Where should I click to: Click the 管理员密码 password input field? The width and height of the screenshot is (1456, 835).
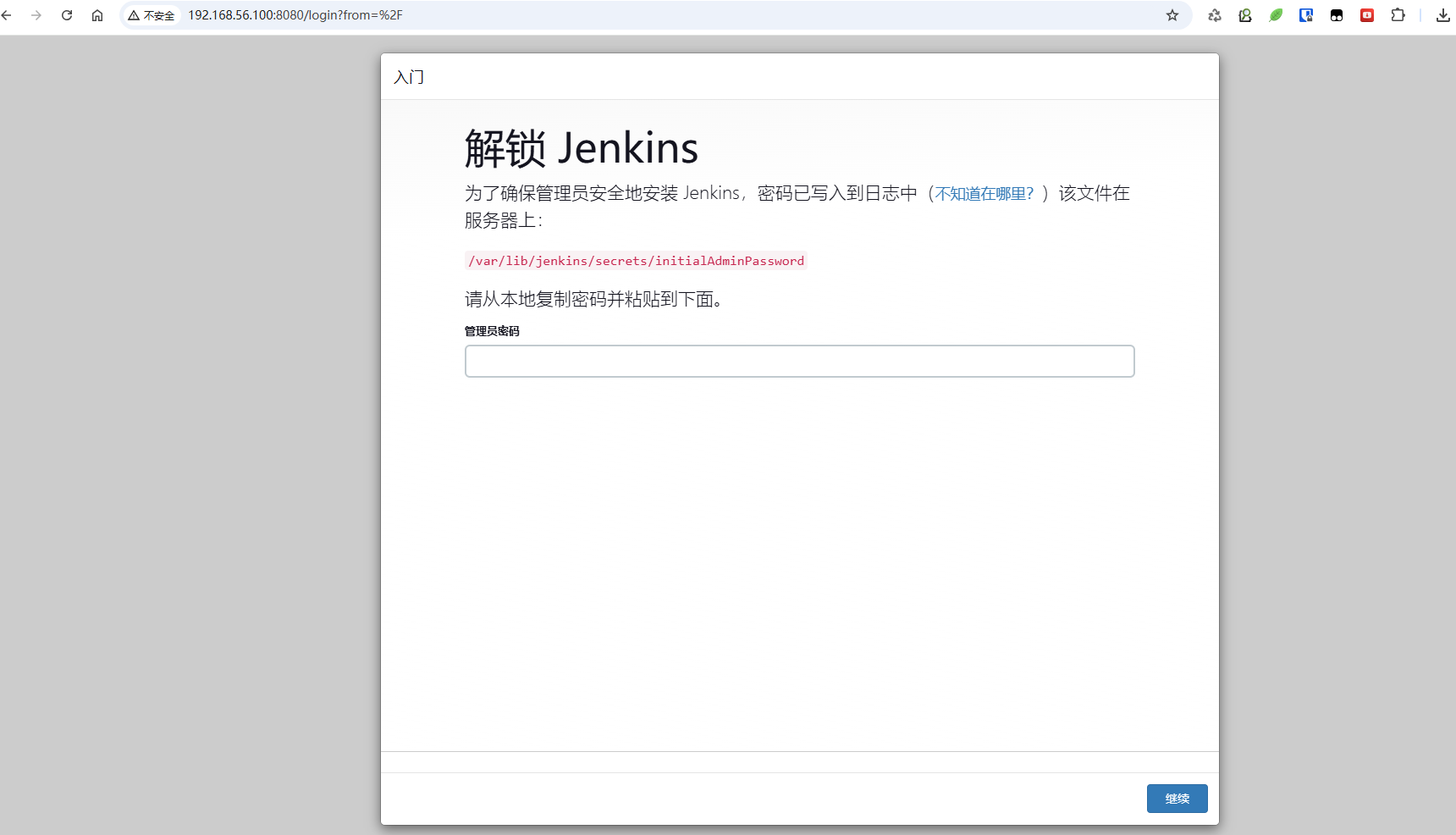(x=799, y=361)
